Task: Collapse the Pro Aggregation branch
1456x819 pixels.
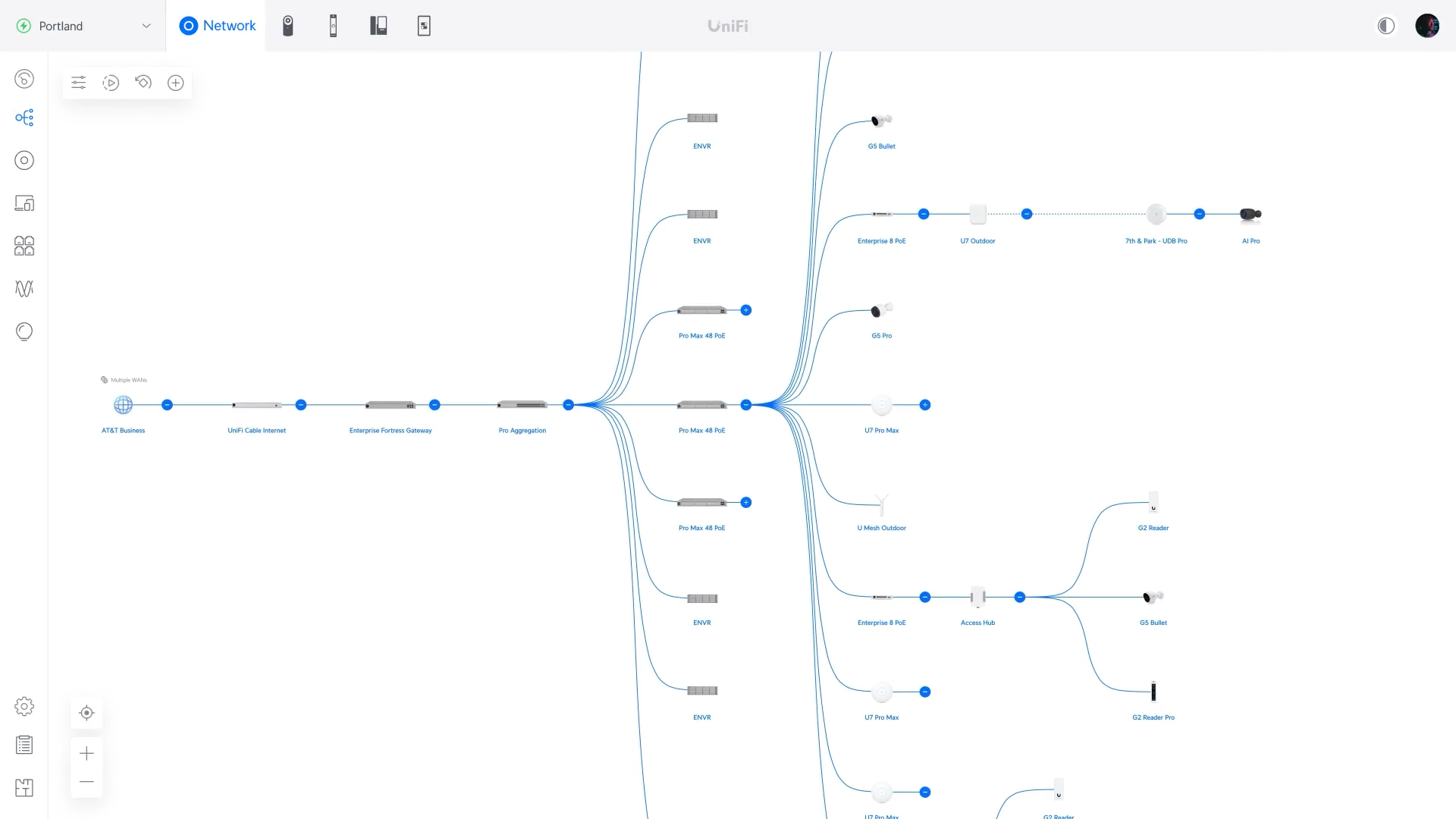Action: (x=568, y=405)
